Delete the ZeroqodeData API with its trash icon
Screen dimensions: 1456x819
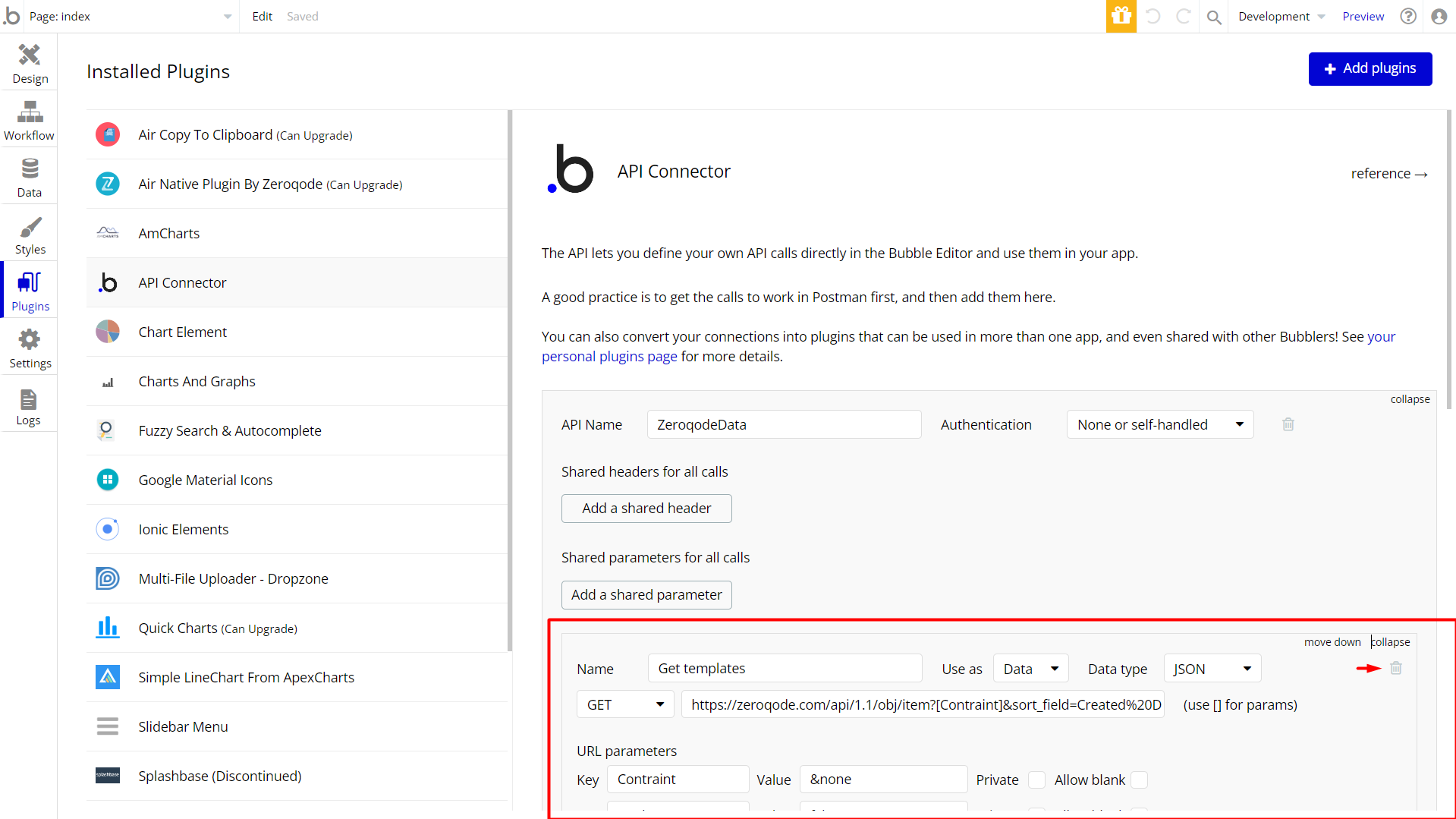1288,424
